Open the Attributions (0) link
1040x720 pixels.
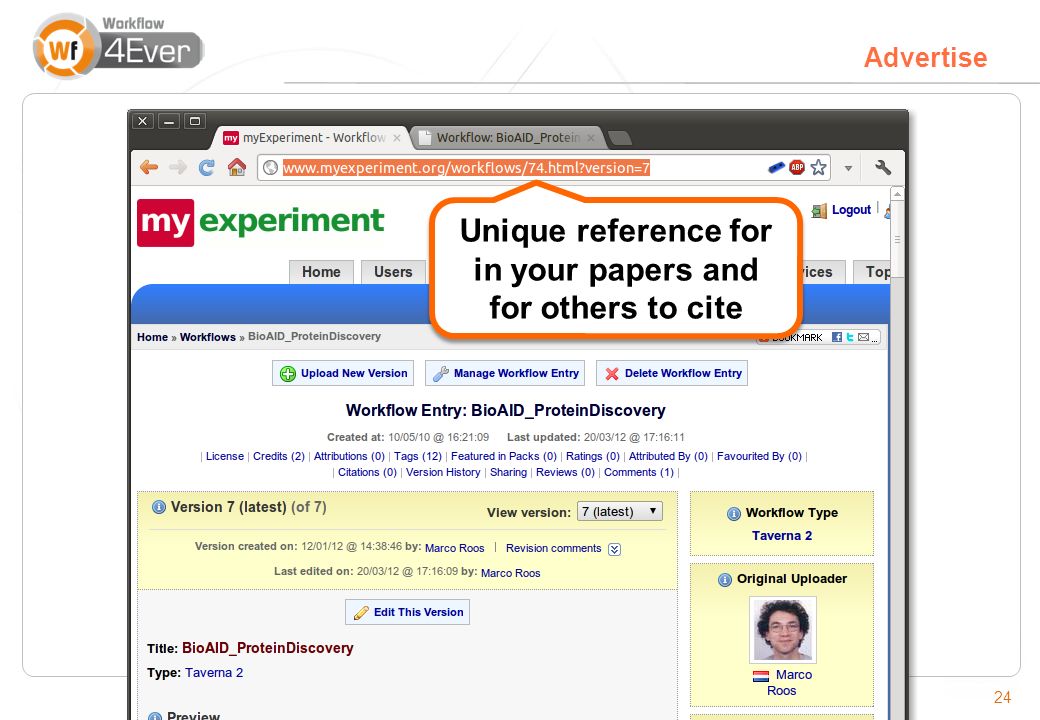[x=349, y=456]
